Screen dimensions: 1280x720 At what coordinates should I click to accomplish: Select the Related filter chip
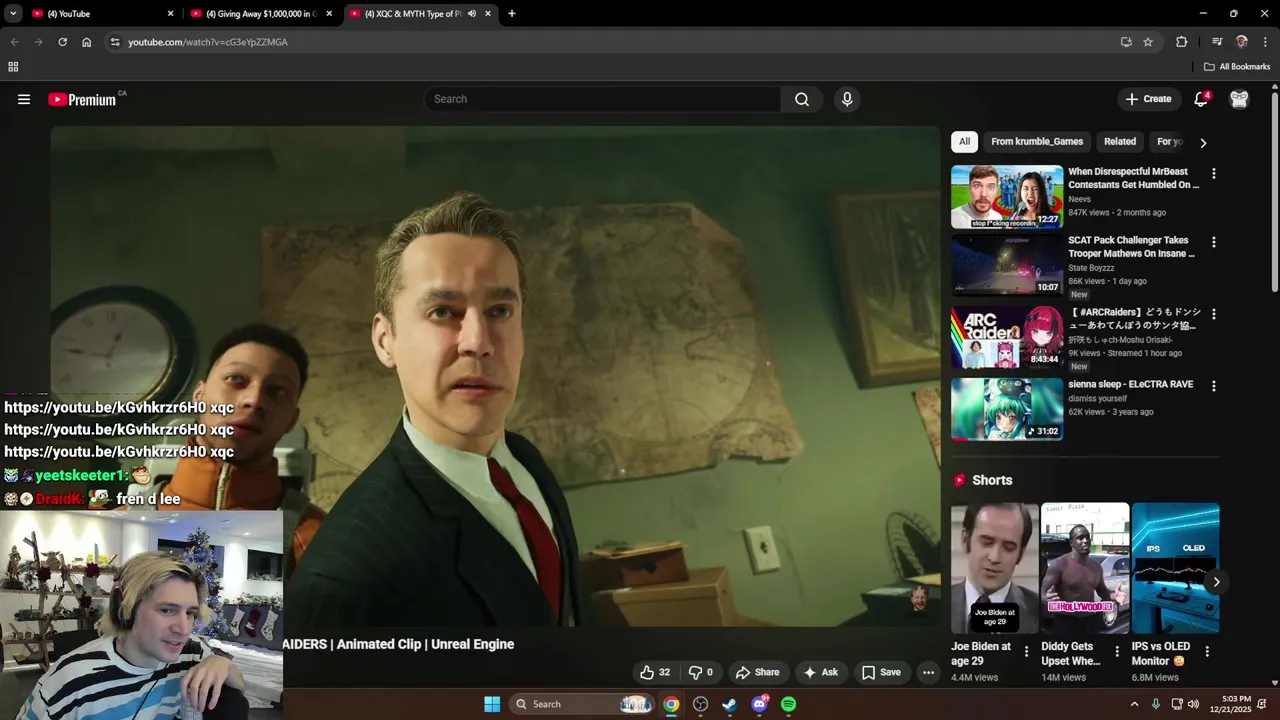pyautogui.click(x=1120, y=142)
